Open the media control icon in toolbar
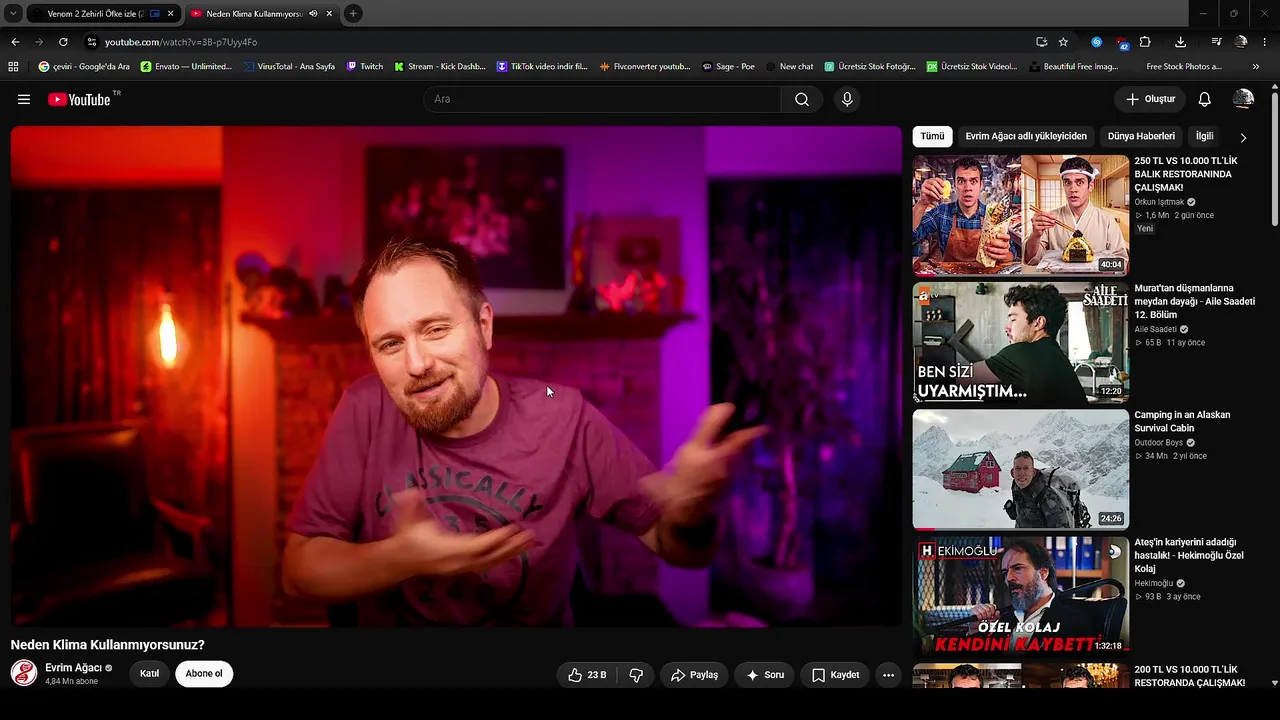 tap(1216, 42)
